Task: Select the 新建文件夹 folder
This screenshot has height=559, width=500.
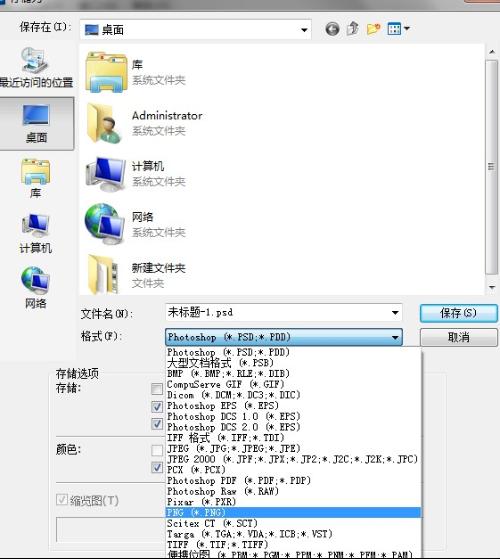Action: tap(135, 275)
